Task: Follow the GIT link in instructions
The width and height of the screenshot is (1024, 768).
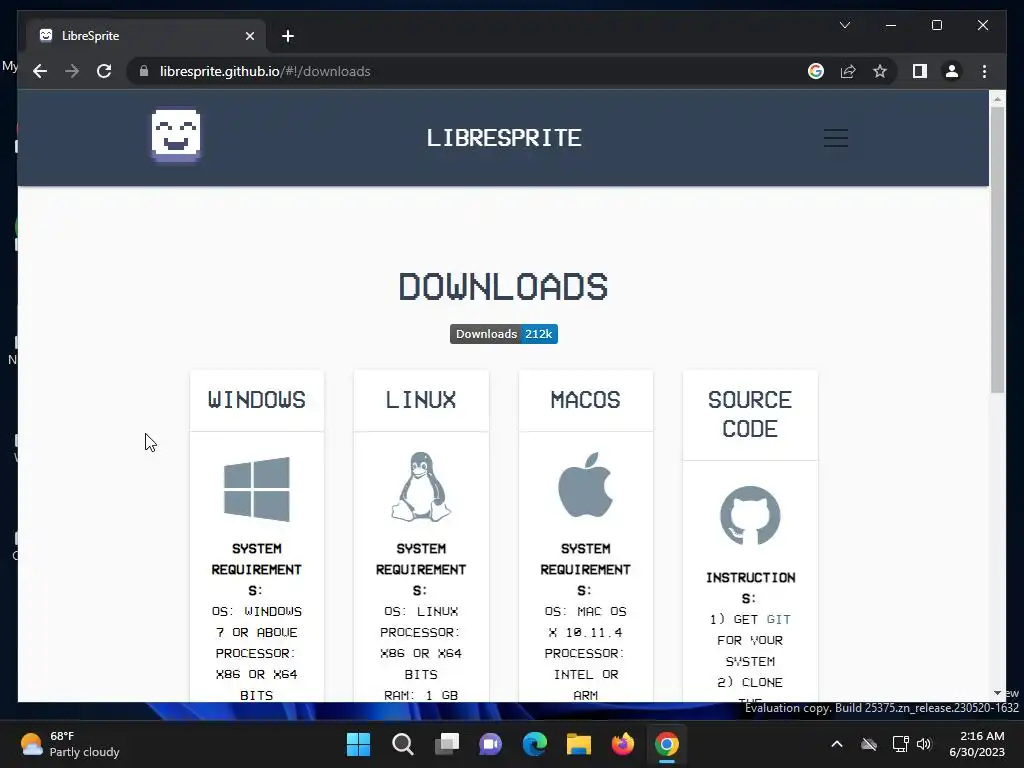Action: tap(778, 619)
